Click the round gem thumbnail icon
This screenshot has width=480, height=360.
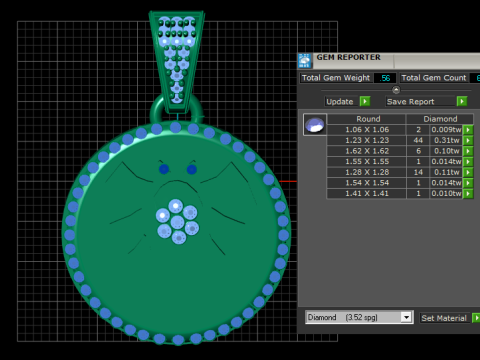pos(314,125)
